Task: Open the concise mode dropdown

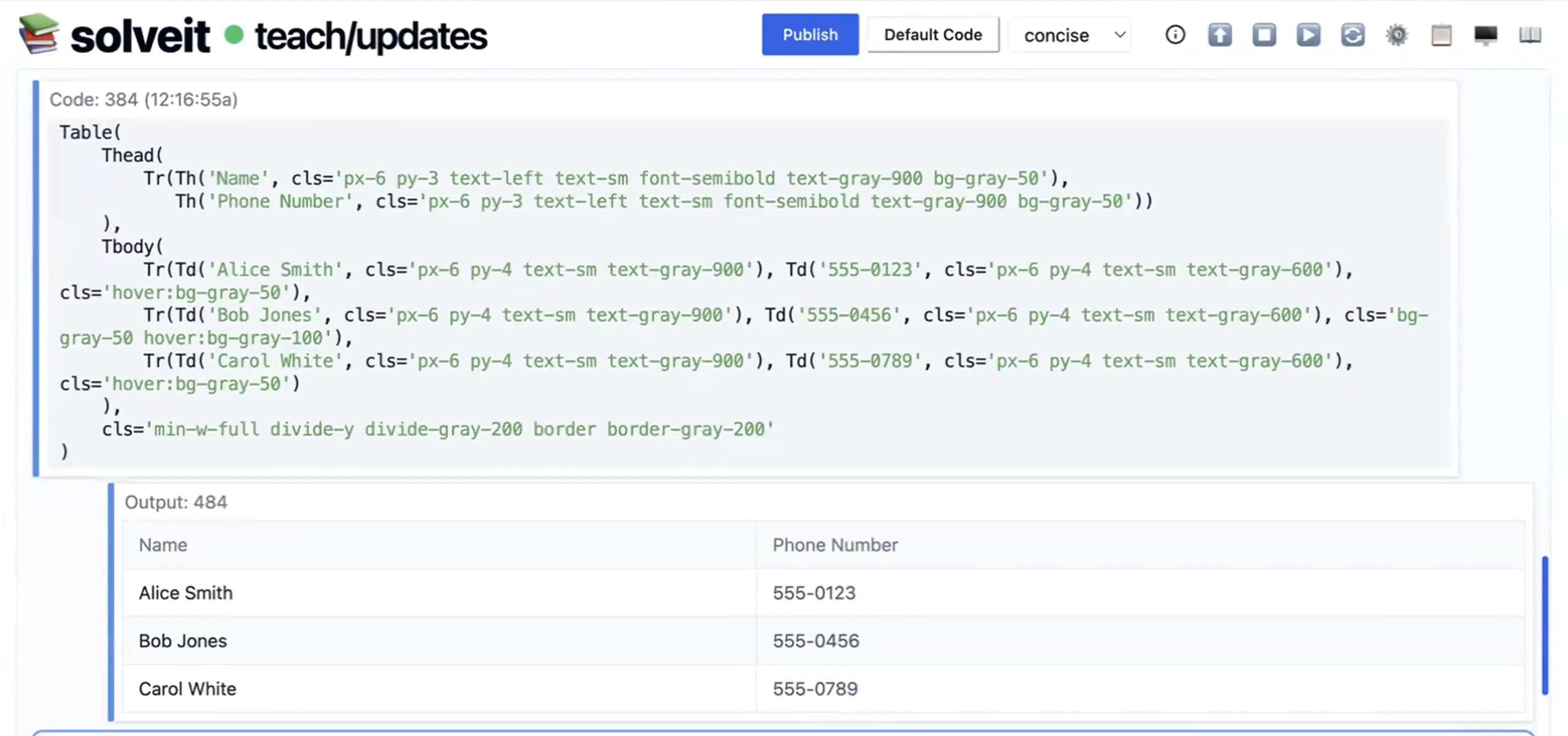Action: (x=1072, y=35)
